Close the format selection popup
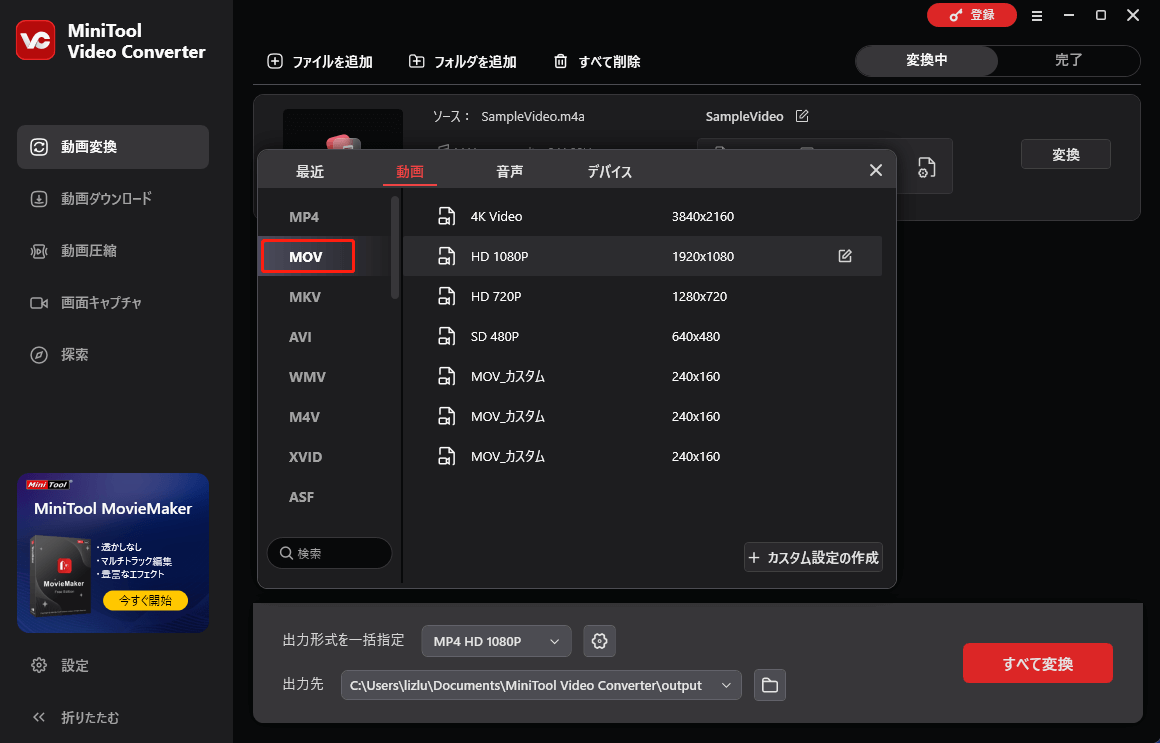The image size is (1160, 743). 876,170
